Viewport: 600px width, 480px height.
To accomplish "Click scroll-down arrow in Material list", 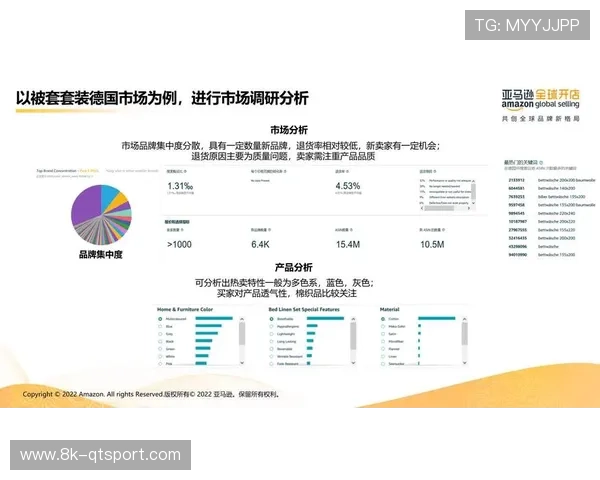I will (x=465, y=362).
